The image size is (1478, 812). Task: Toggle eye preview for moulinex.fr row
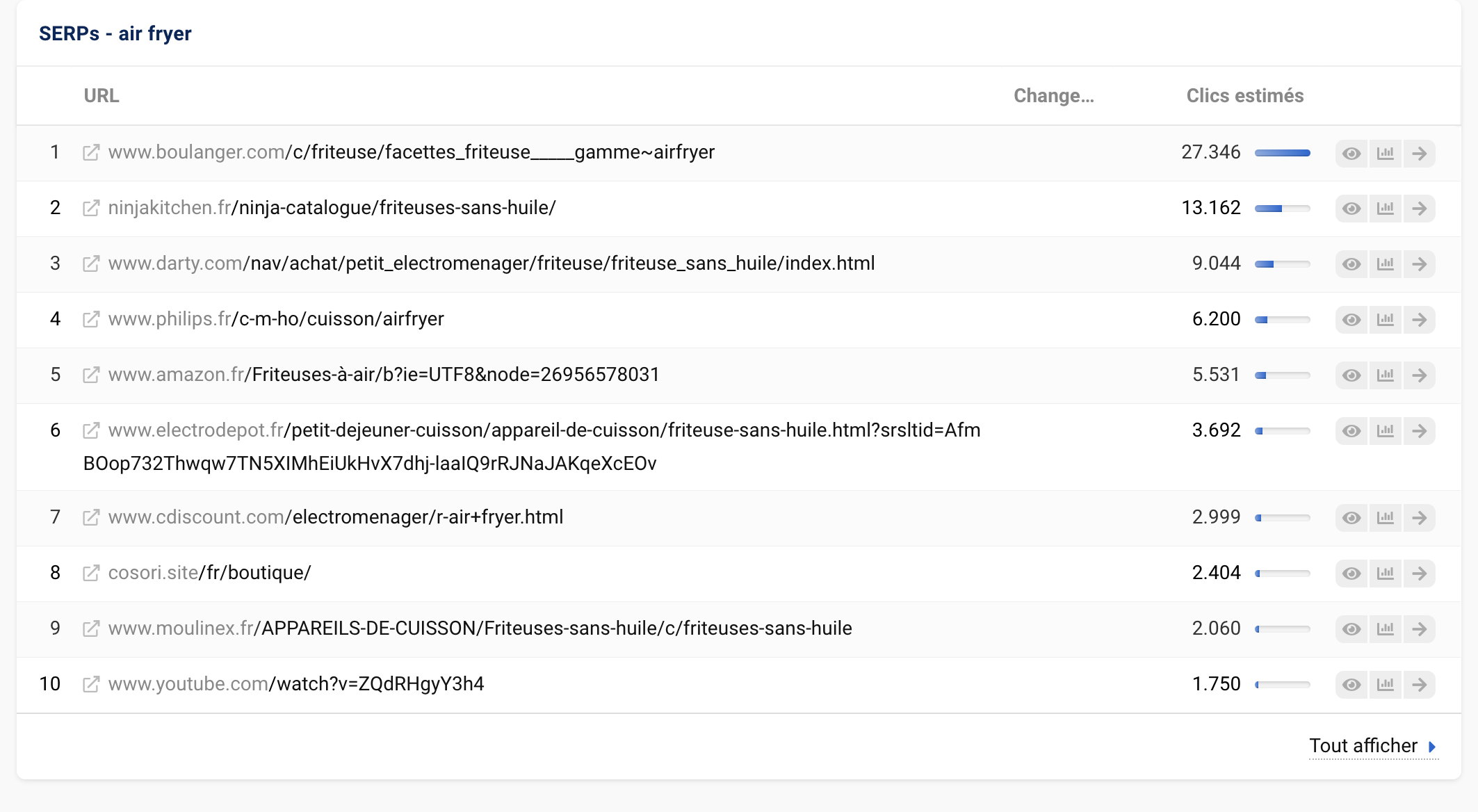pos(1351,628)
